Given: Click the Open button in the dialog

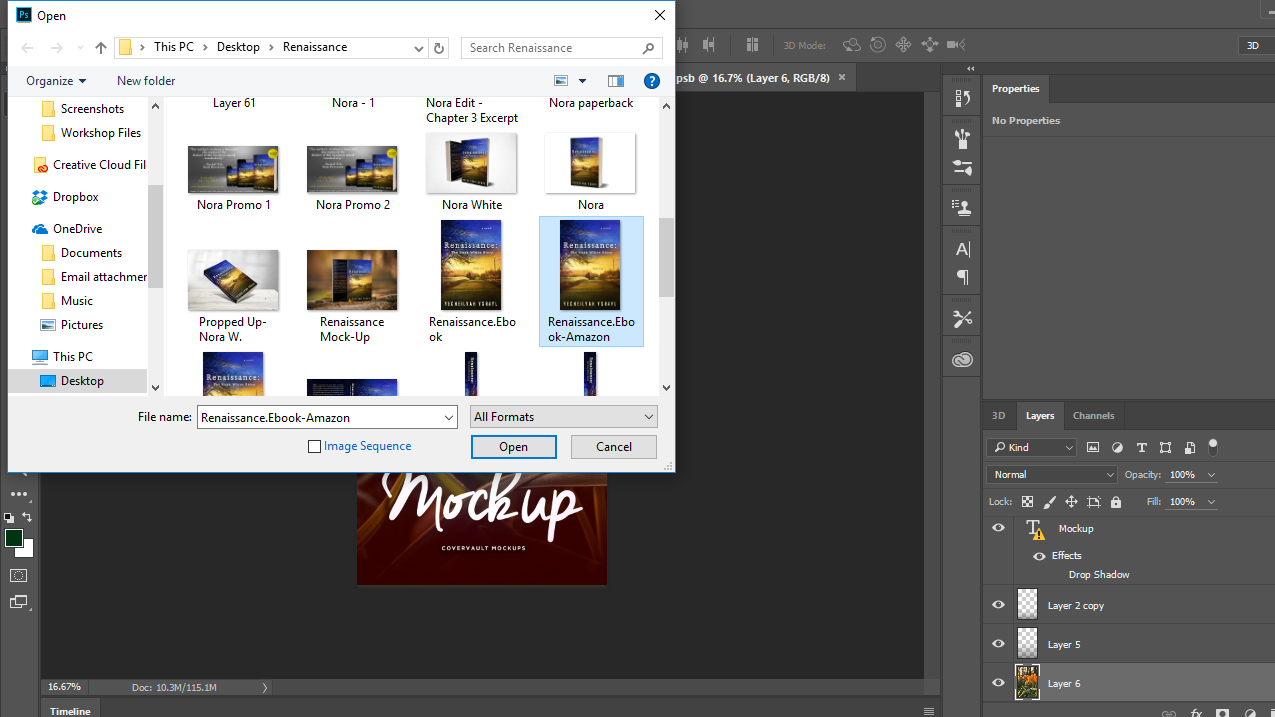Looking at the screenshot, I should tap(513, 447).
